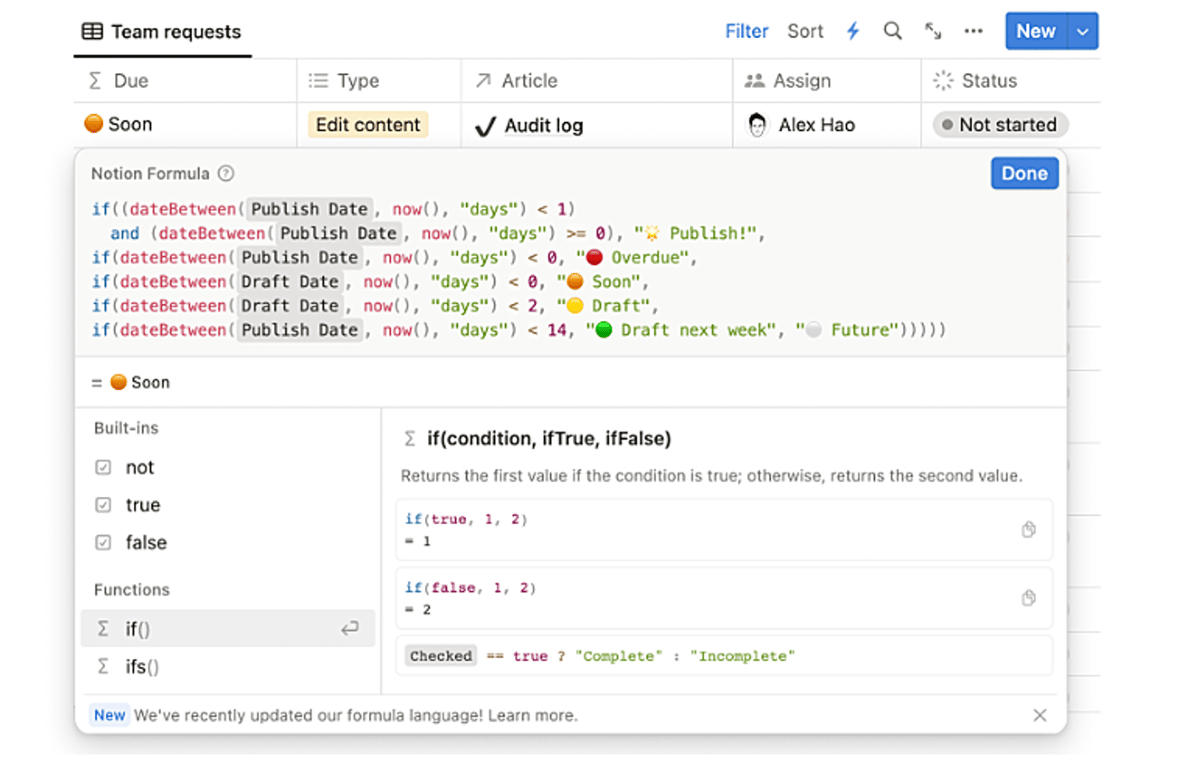Click the search magnifier icon
The image size is (1177, 768).
point(893,31)
